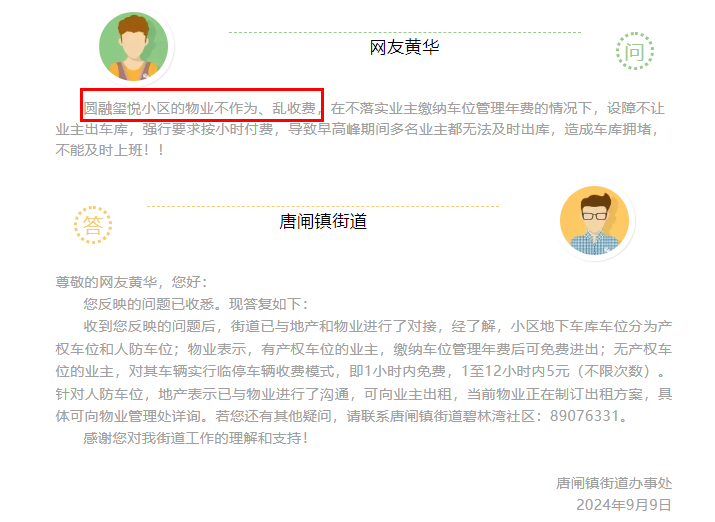Click the orange 答 answer badge
Viewport: 715px width, 522px height.
(x=93, y=225)
